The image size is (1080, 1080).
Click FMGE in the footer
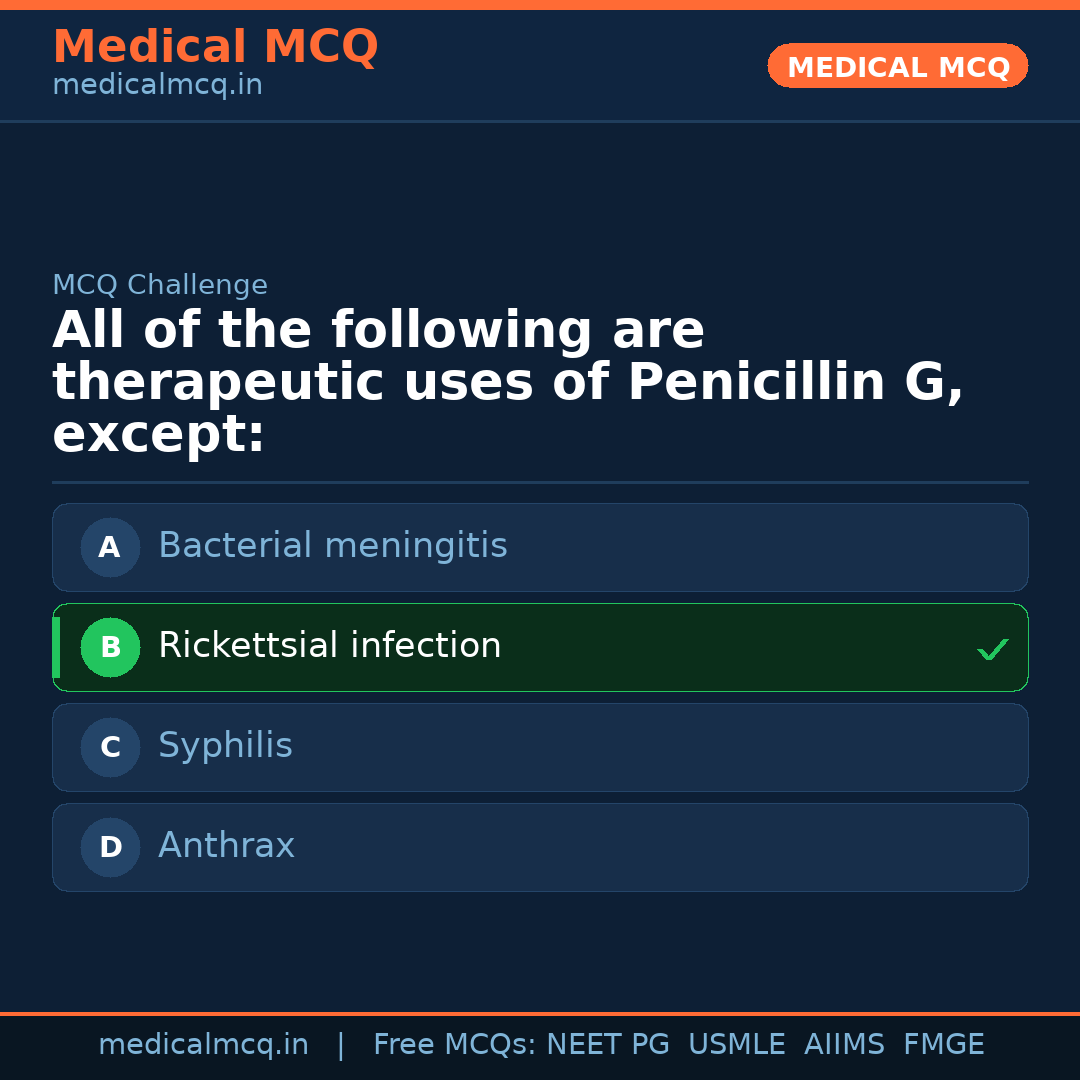[x=943, y=1045]
